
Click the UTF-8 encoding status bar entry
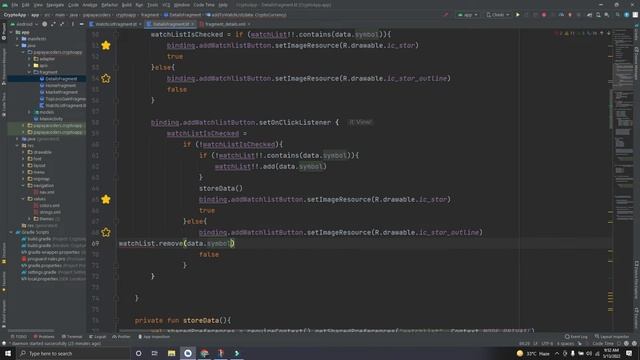[x=547, y=343]
